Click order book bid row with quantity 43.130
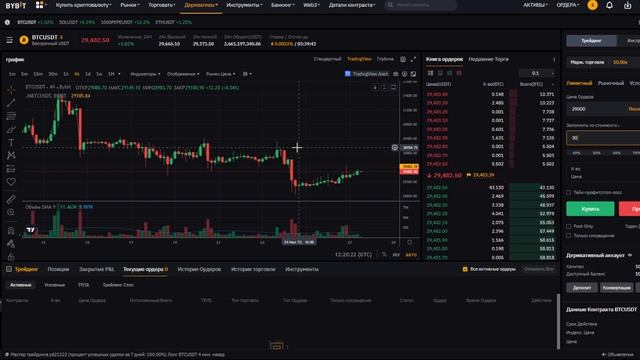The width and height of the screenshot is (640, 360). tap(490, 187)
